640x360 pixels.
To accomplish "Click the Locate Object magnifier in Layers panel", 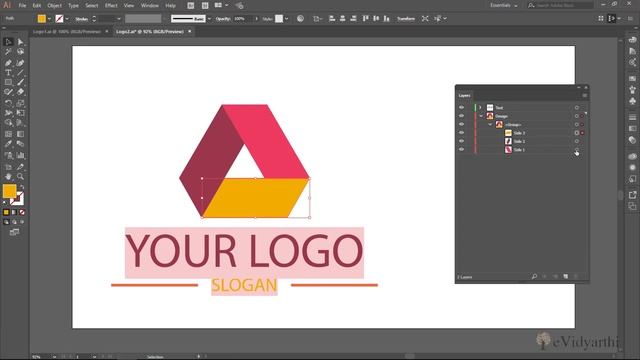I will tap(534, 277).
